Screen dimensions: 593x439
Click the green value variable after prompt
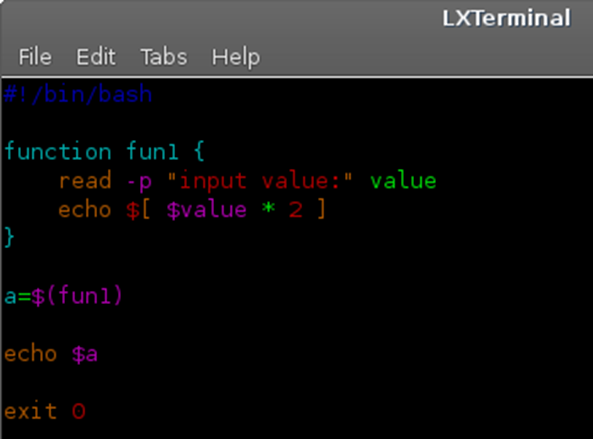(403, 180)
